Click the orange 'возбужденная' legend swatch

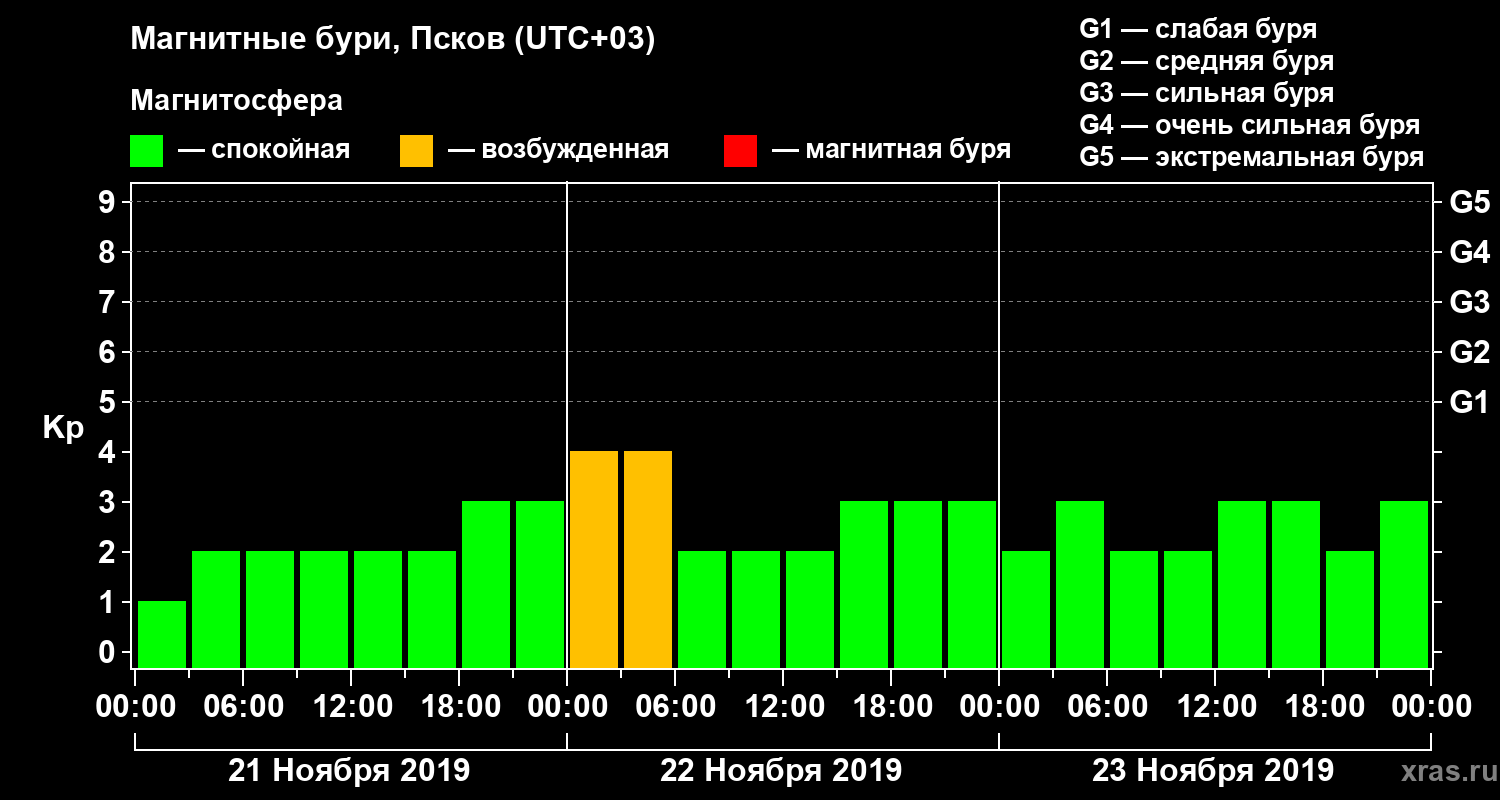tap(416, 151)
